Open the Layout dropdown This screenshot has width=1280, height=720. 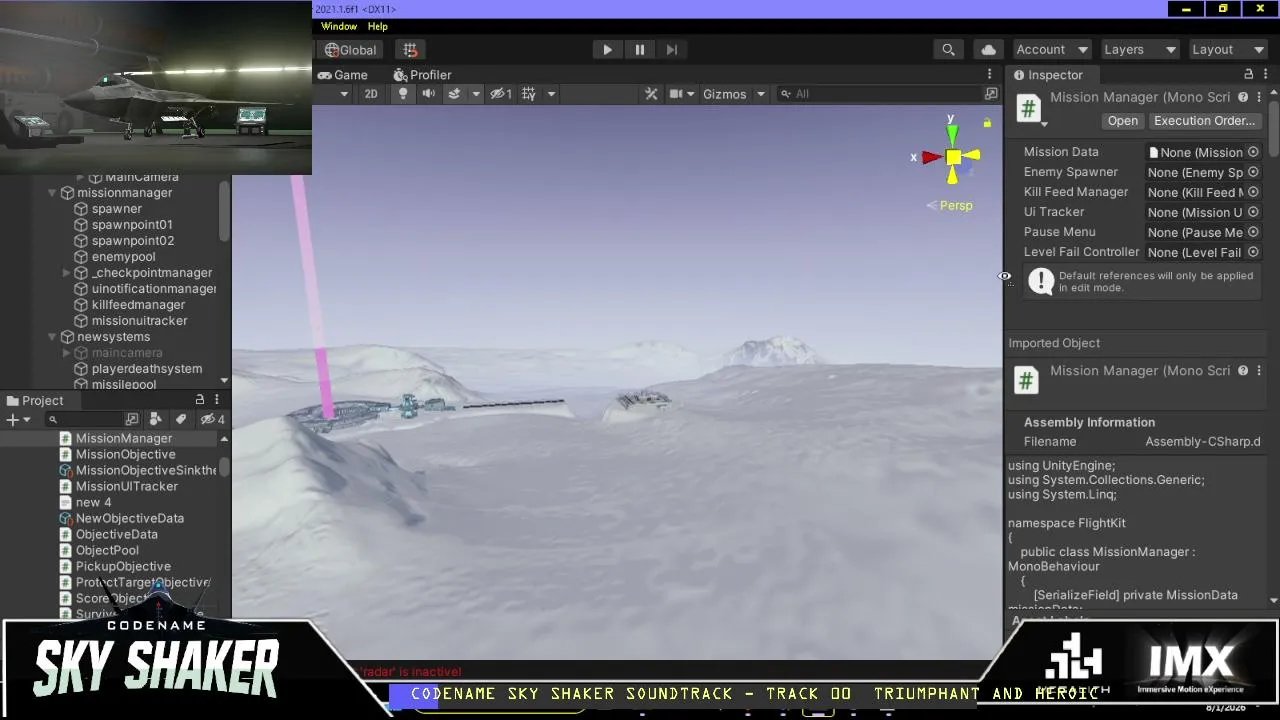1228,50
